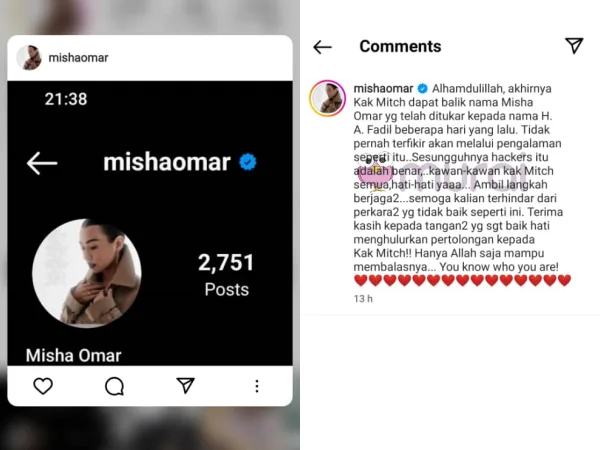Tap the small mishaomar avatar in post header
This screenshot has height=450, width=600.
click(x=29, y=57)
